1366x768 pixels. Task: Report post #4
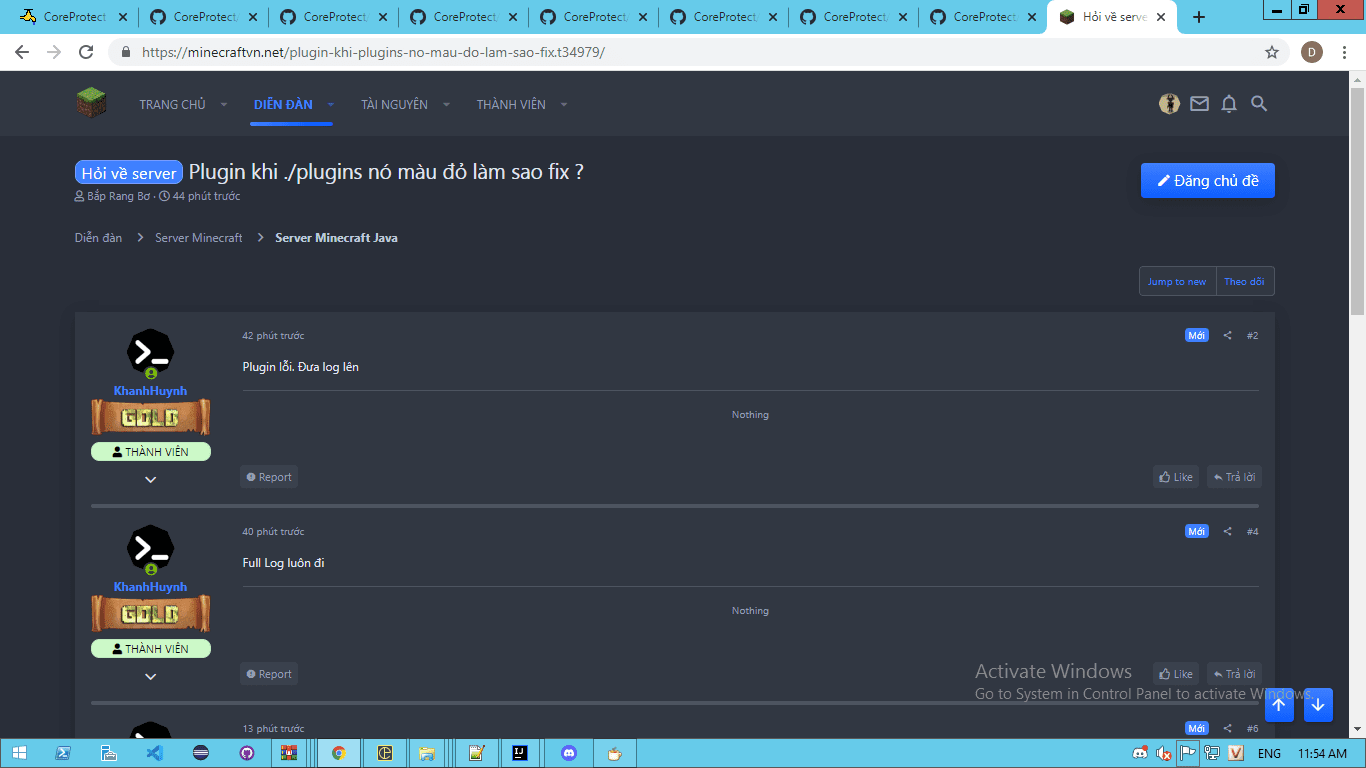(x=269, y=674)
